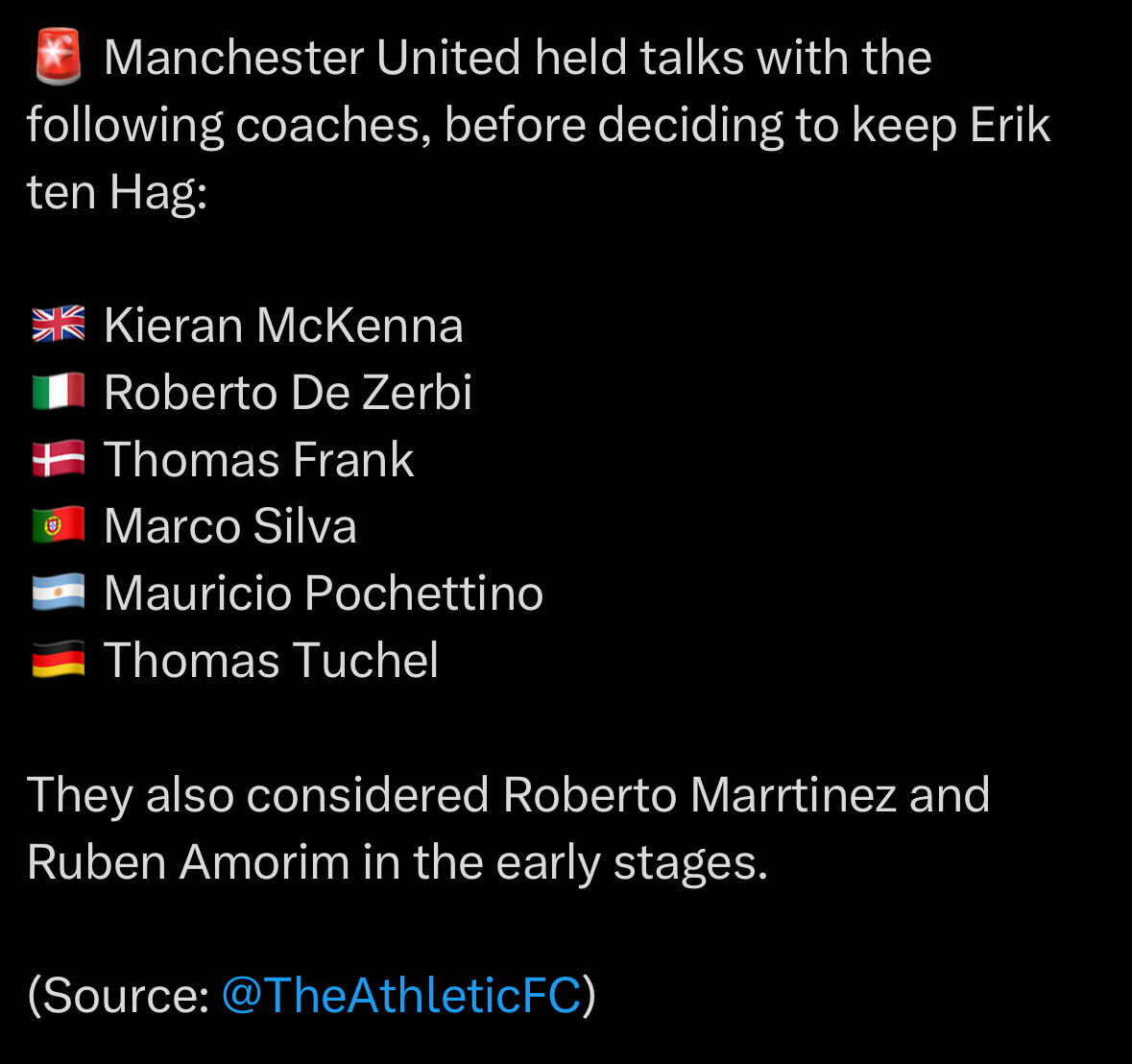Click the Danish flag beside Thomas Frank
This screenshot has width=1132, height=1064.
tap(59, 458)
